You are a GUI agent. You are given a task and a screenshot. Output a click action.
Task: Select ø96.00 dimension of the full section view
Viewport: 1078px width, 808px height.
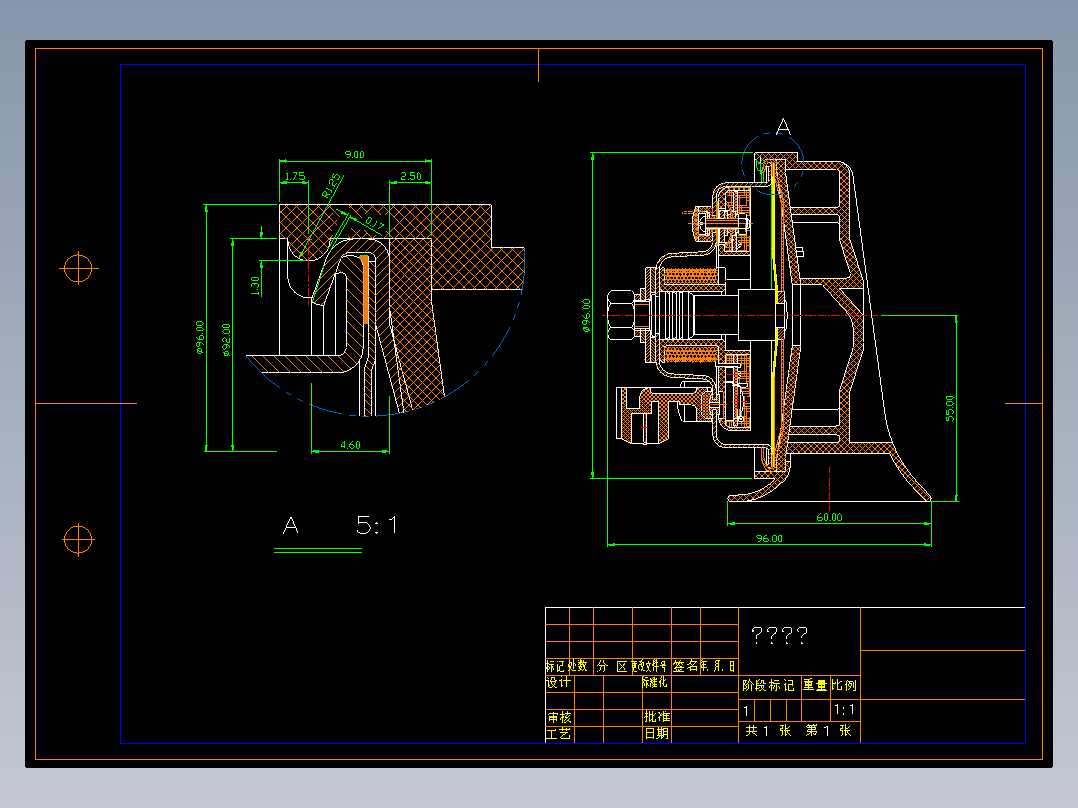pyautogui.click(x=586, y=315)
